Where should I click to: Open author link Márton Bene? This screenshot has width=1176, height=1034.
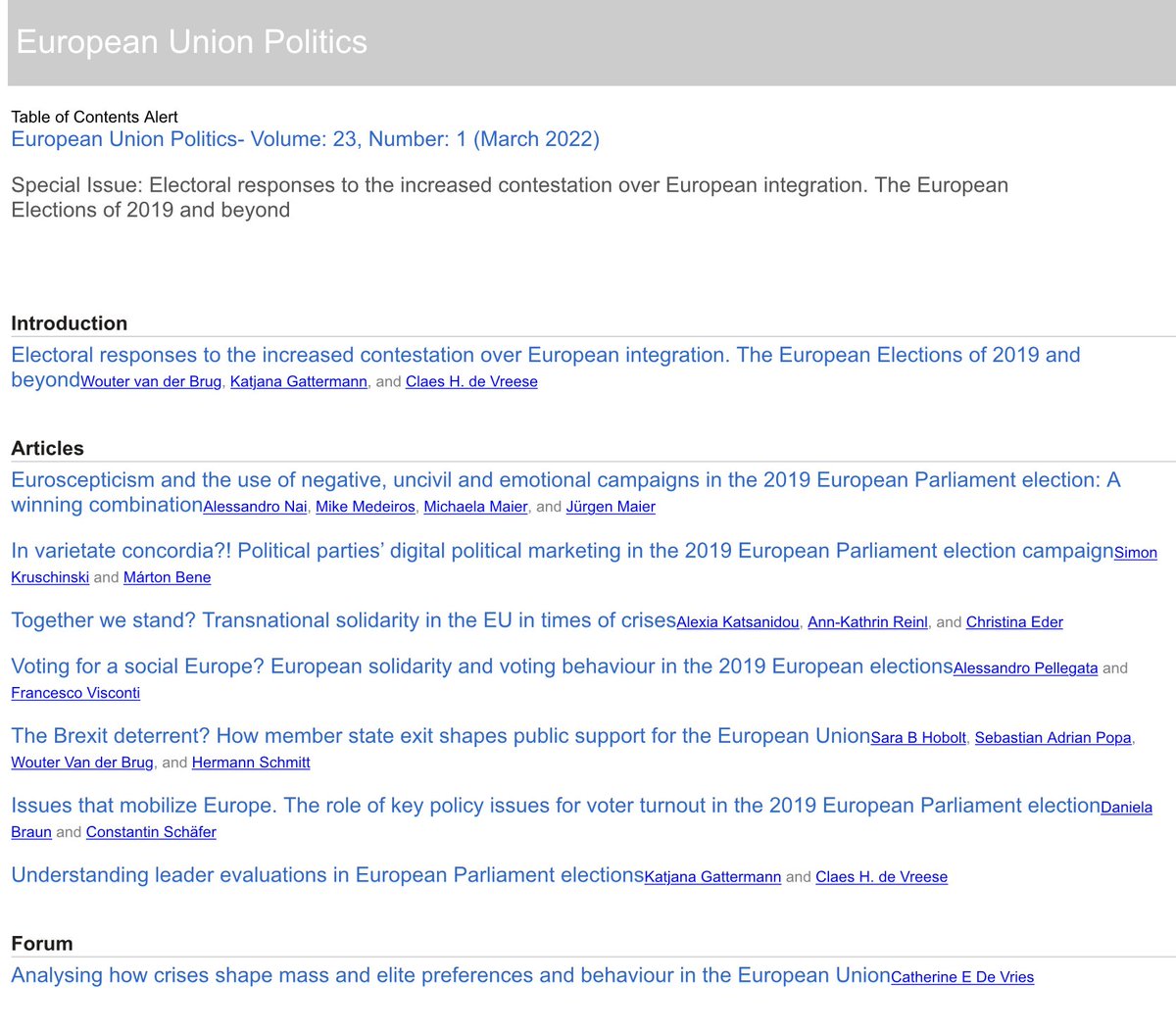167,577
